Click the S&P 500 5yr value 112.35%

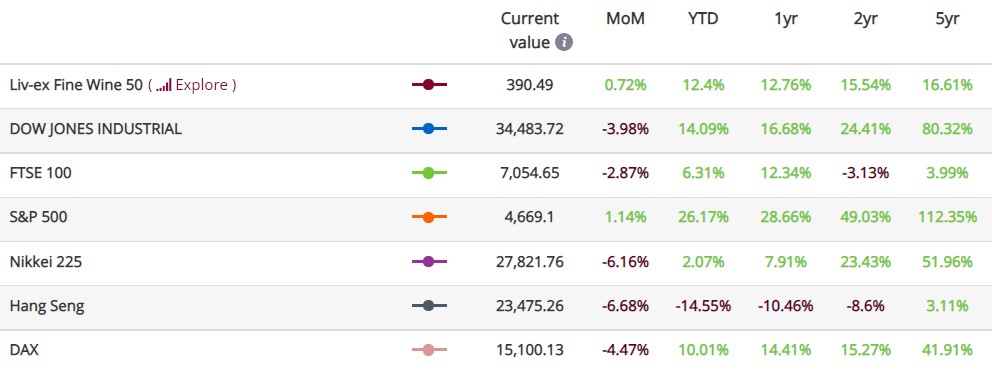pos(948,217)
